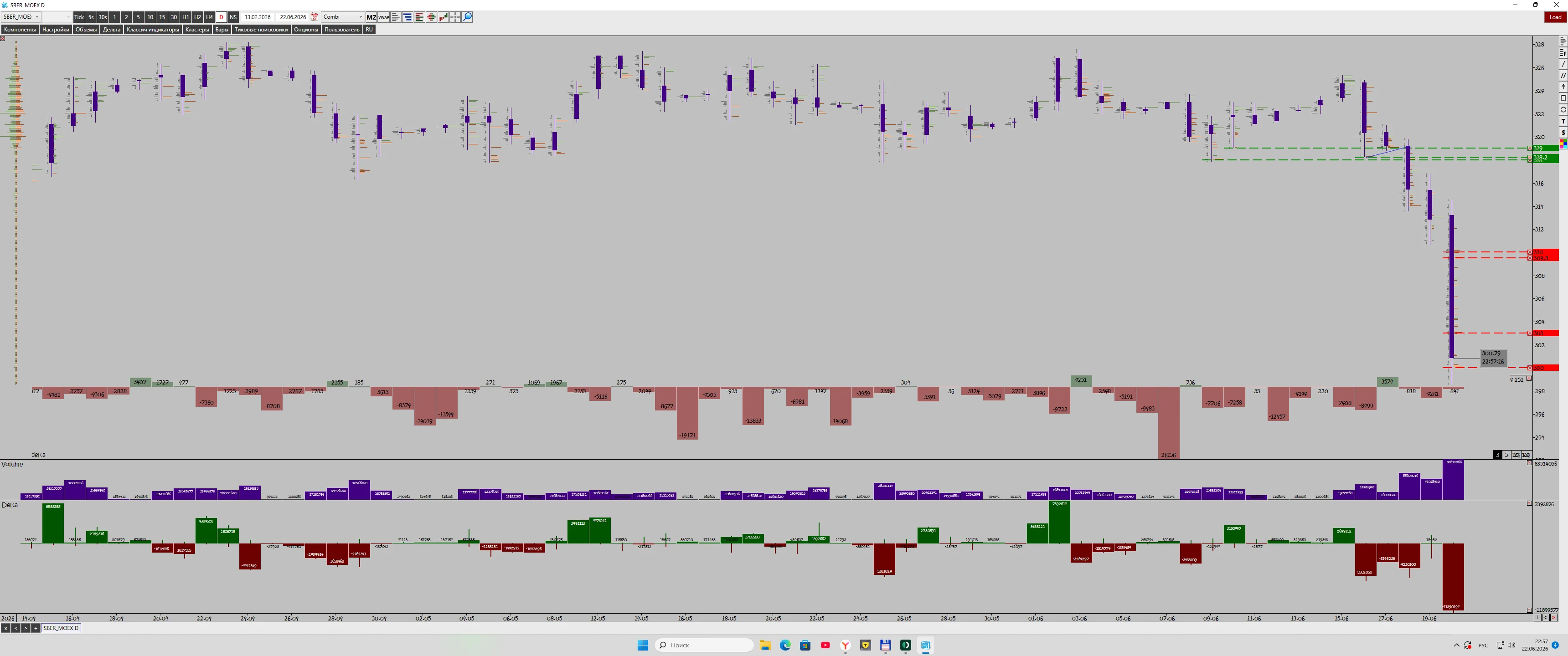Open the Тиковые поисковики menu

coord(261,29)
